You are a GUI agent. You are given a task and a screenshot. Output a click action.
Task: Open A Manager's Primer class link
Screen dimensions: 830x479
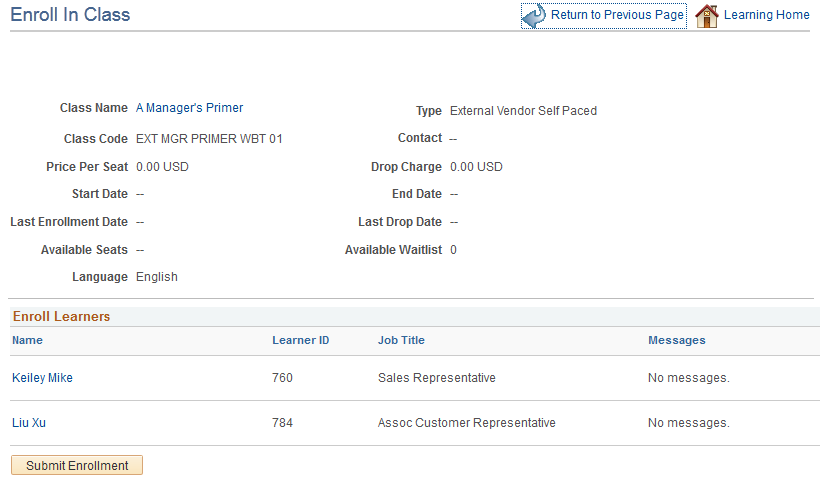click(x=190, y=108)
